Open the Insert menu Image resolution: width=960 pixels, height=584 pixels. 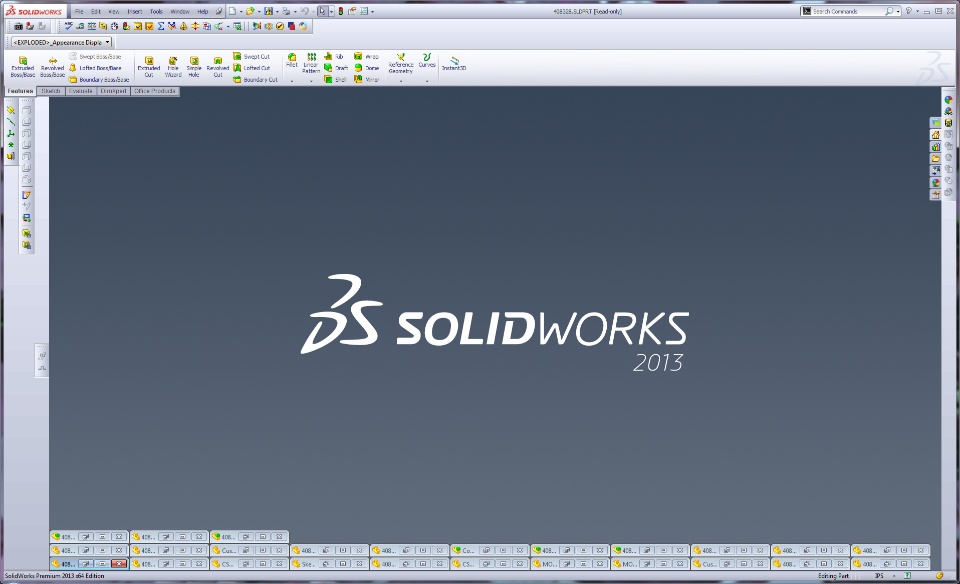pos(135,12)
